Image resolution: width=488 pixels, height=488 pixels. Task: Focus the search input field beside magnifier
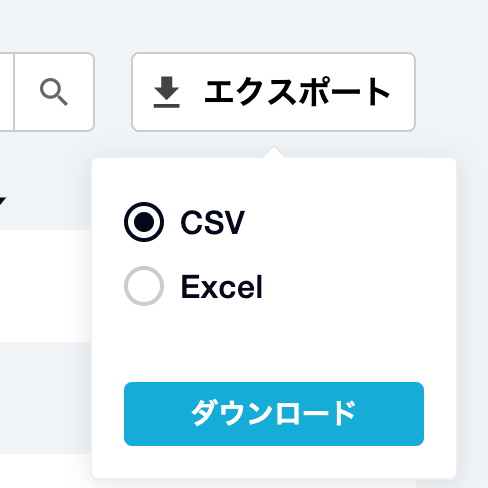pyautogui.click(x=7, y=92)
